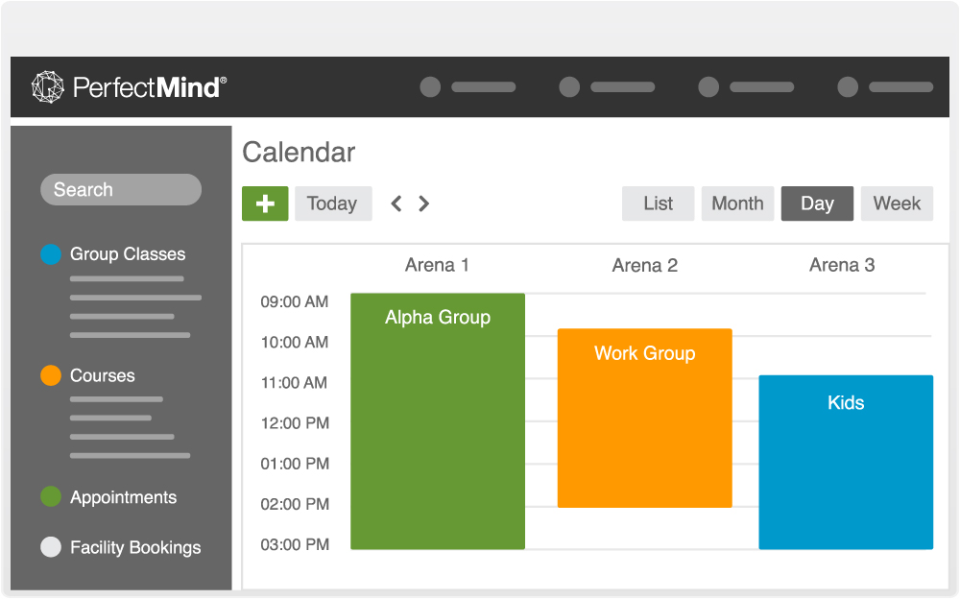Open the green Alpha Group event
This screenshot has width=960, height=599.
437,420
